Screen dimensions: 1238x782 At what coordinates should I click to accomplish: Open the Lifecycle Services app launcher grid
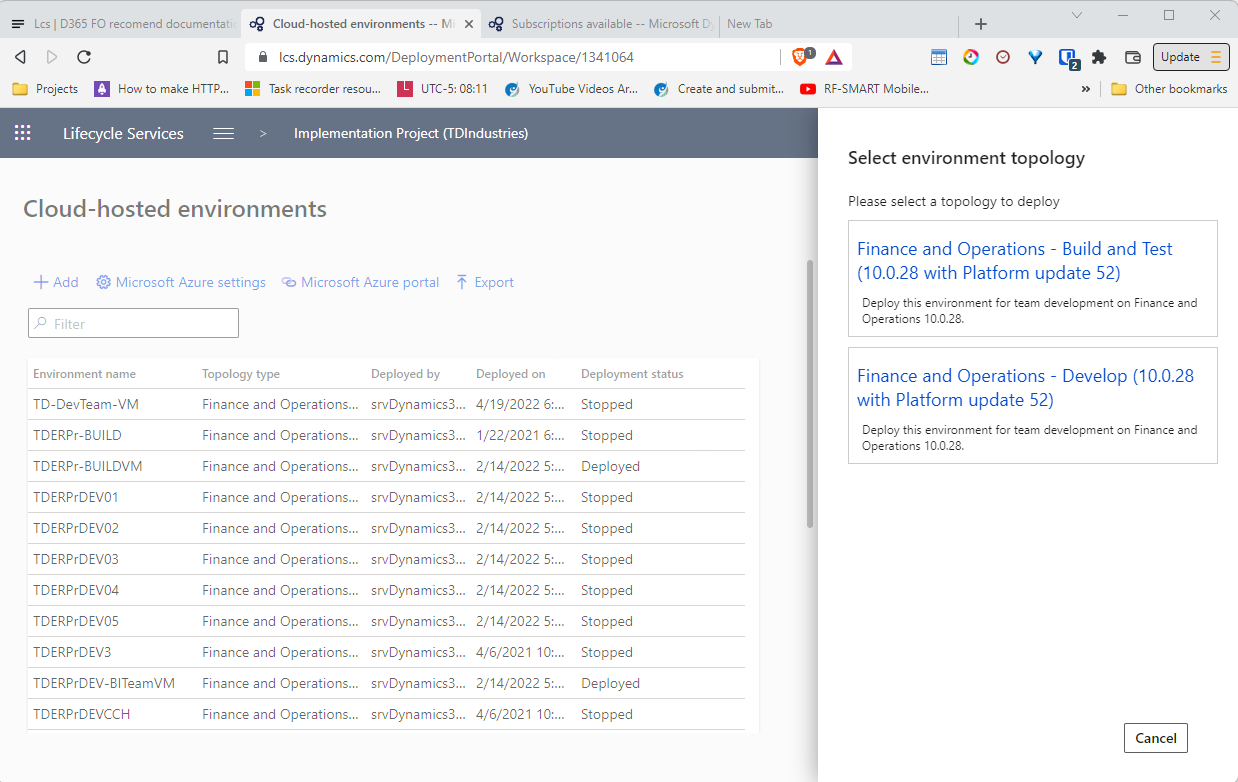tap(22, 133)
